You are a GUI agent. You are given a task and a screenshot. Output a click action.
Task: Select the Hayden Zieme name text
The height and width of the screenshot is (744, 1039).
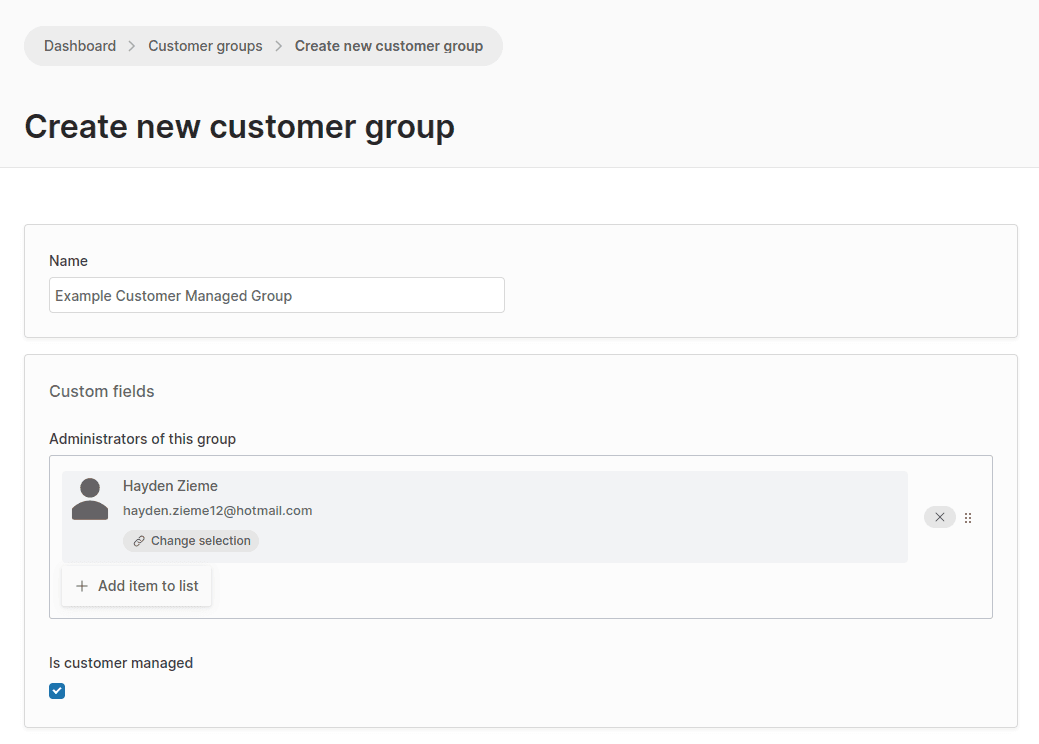coord(170,486)
